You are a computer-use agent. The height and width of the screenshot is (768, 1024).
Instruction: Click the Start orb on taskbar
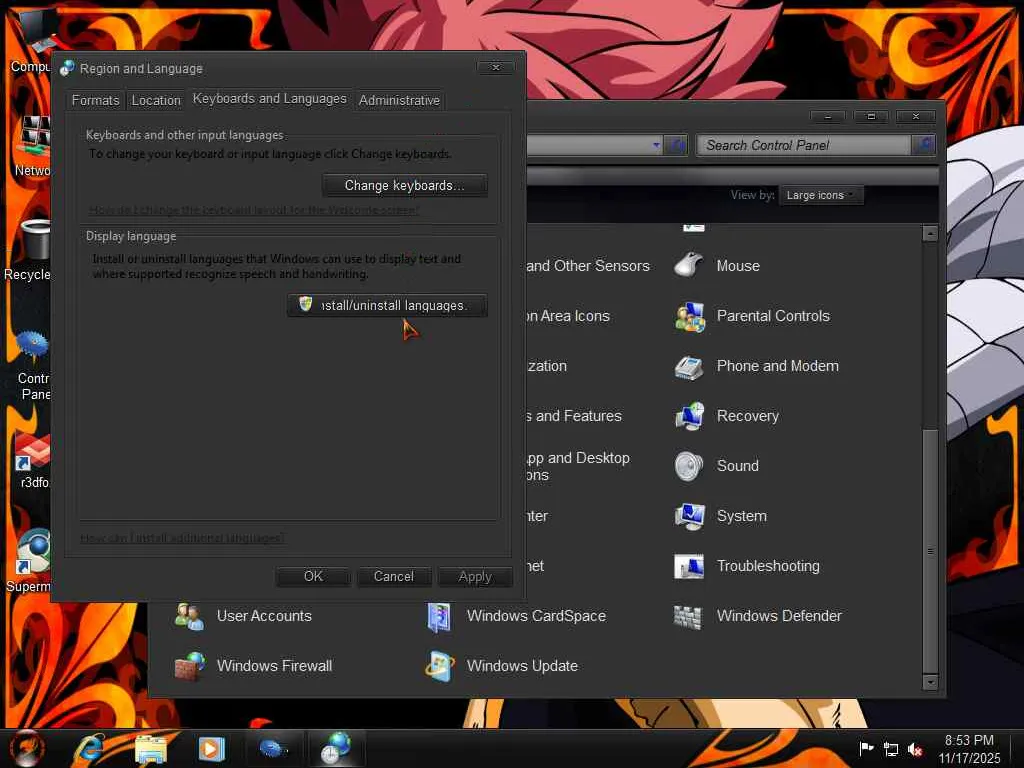[27, 748]
